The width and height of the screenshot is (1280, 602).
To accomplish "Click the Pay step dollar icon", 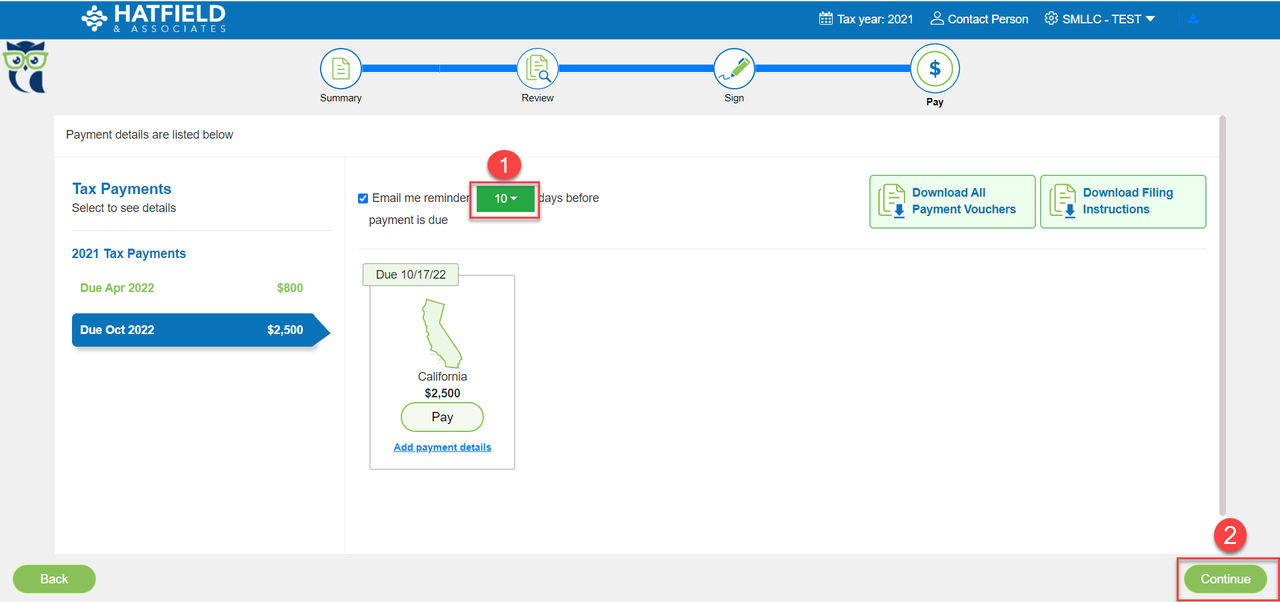I will [x=934, y=69].
